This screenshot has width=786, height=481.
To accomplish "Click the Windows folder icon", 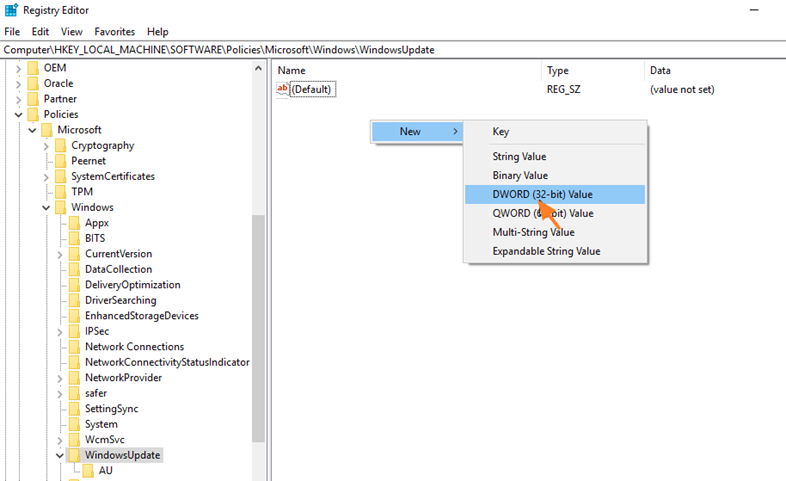I will pos(61,207).
